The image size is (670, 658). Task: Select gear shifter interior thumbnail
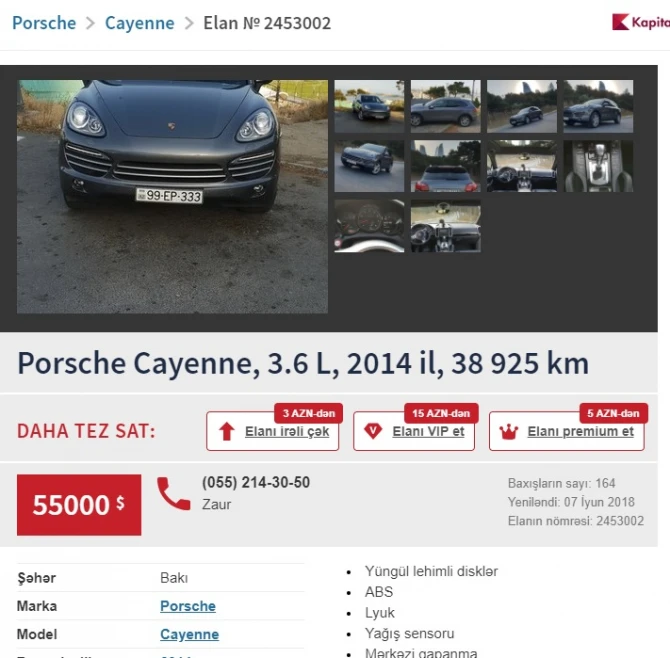(x=598, y=166)
